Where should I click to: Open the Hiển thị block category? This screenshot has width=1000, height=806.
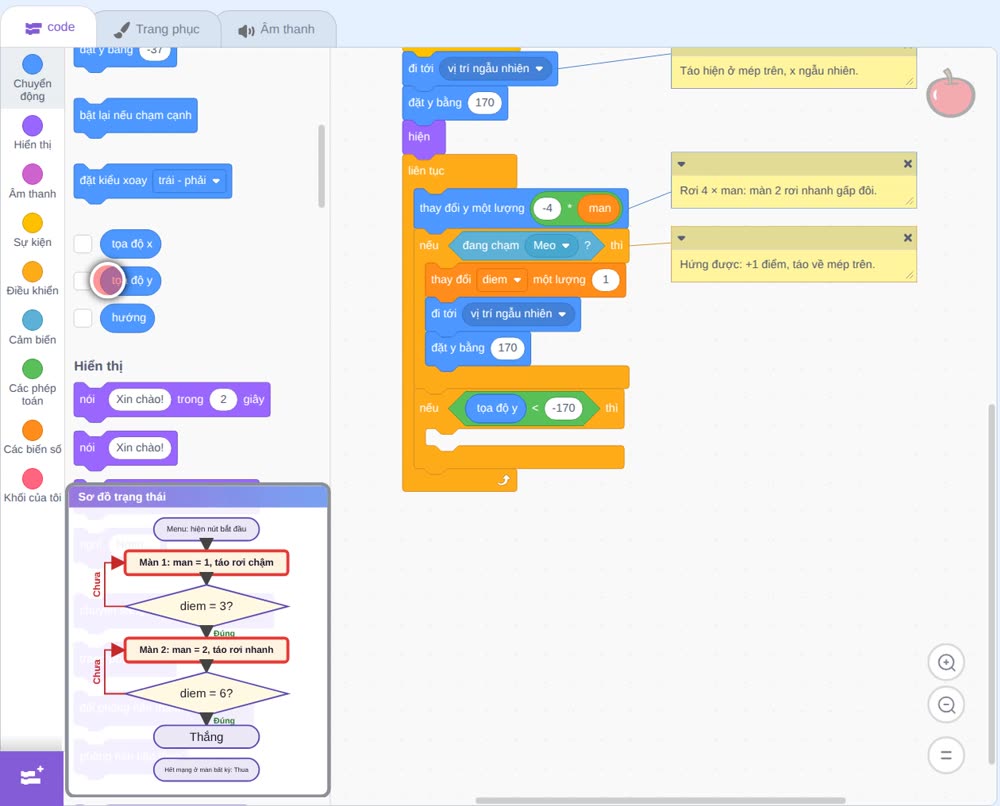pyautogui.click(x=33, y=133)
